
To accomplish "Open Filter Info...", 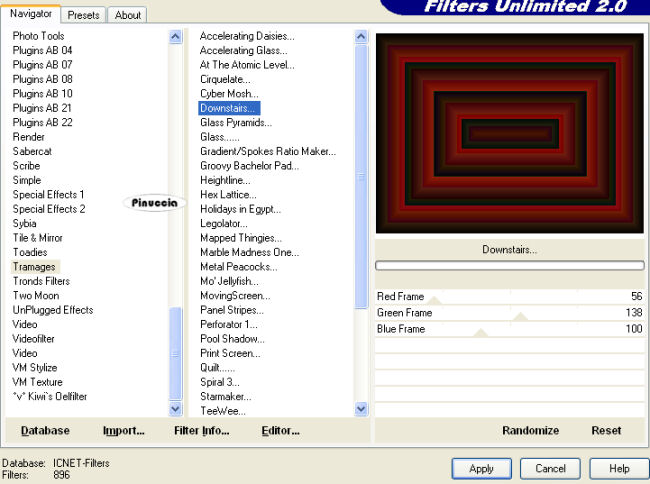I will point(201,431).
